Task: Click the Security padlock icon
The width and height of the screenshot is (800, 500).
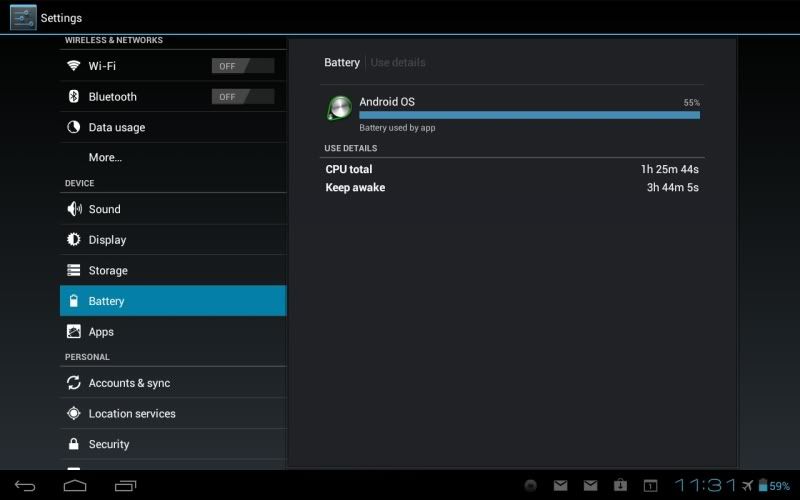Action: pyautogui.click(x=73, y=443)
